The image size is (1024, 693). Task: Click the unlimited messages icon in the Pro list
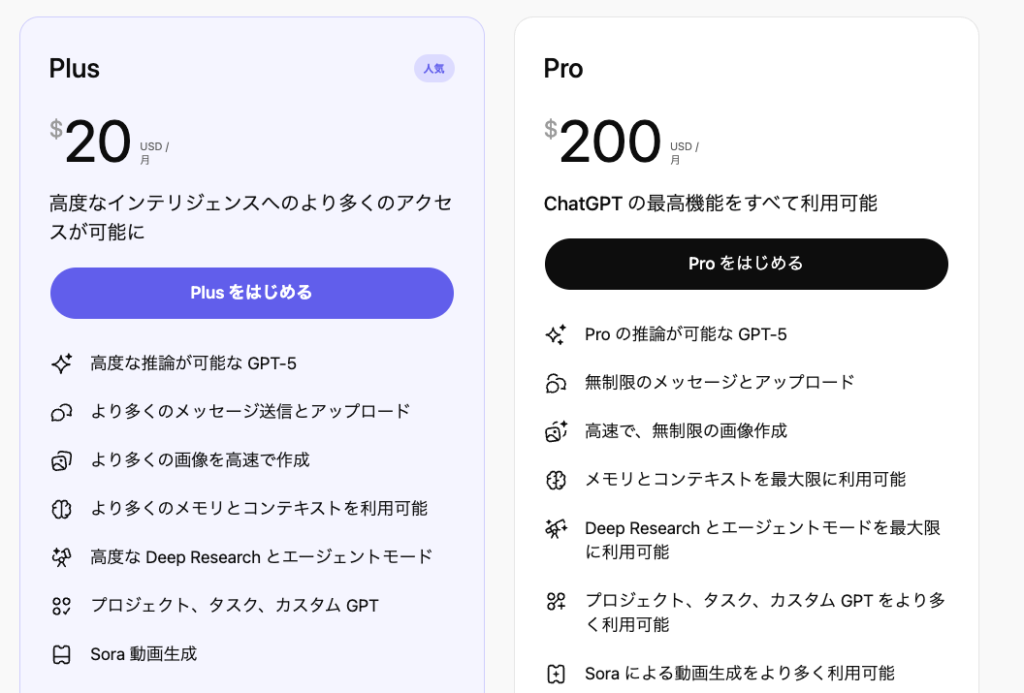(556, 383)
